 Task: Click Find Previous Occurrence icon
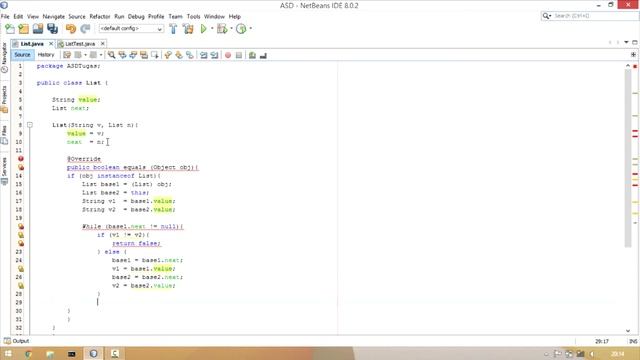pos(122,55)
